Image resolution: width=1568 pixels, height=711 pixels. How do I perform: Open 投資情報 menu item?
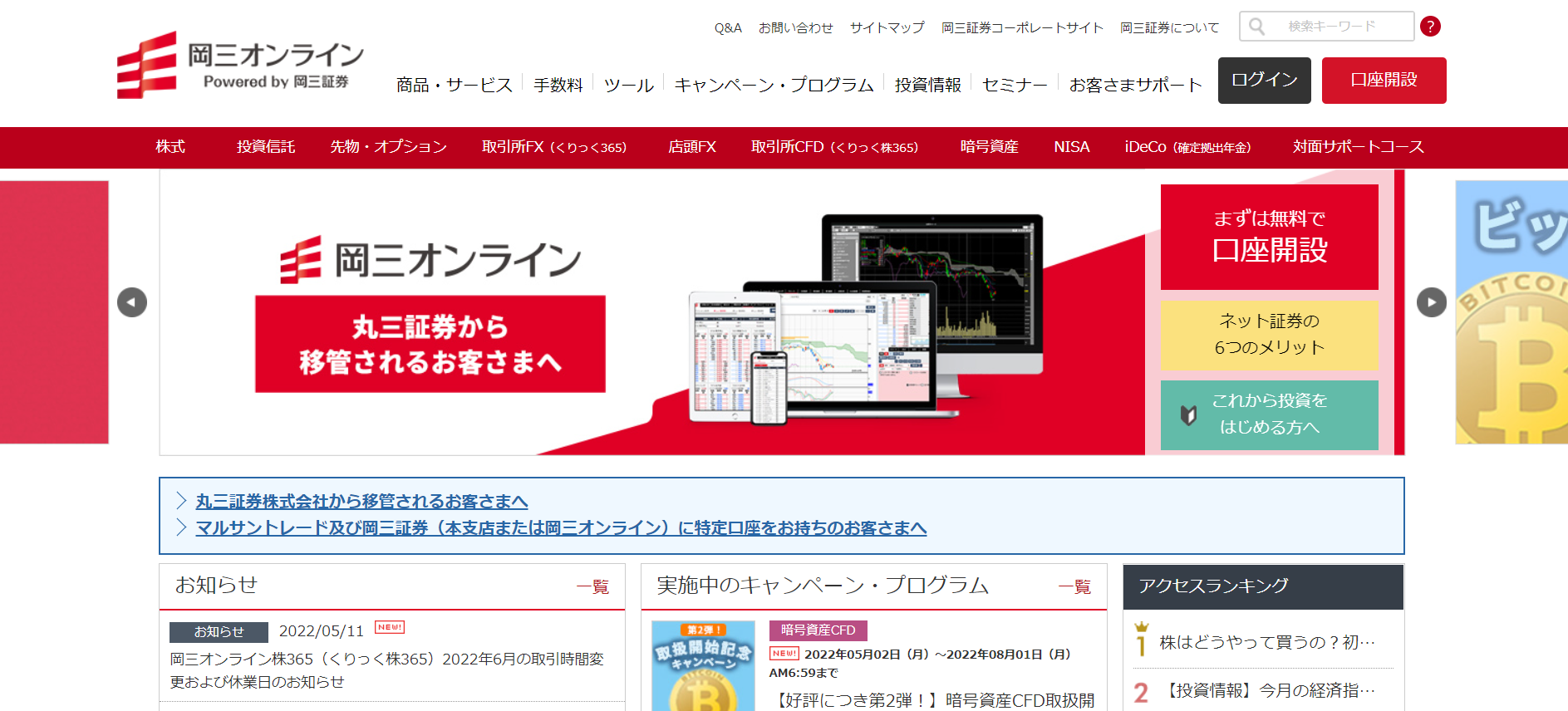point(927,85)
